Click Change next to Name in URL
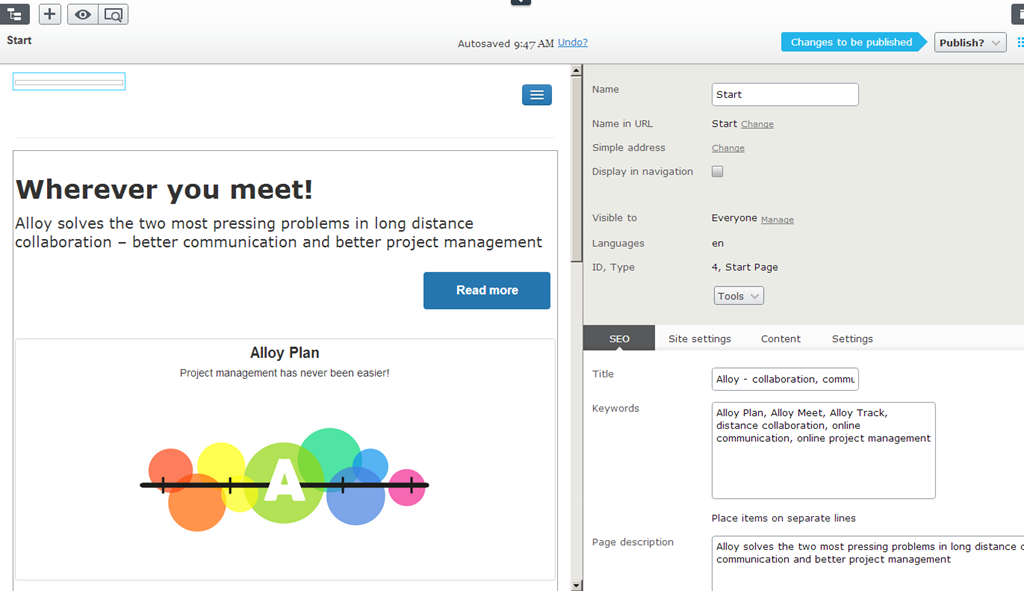Viewport: 1024px width, 591px height. [x=757, y=125]
